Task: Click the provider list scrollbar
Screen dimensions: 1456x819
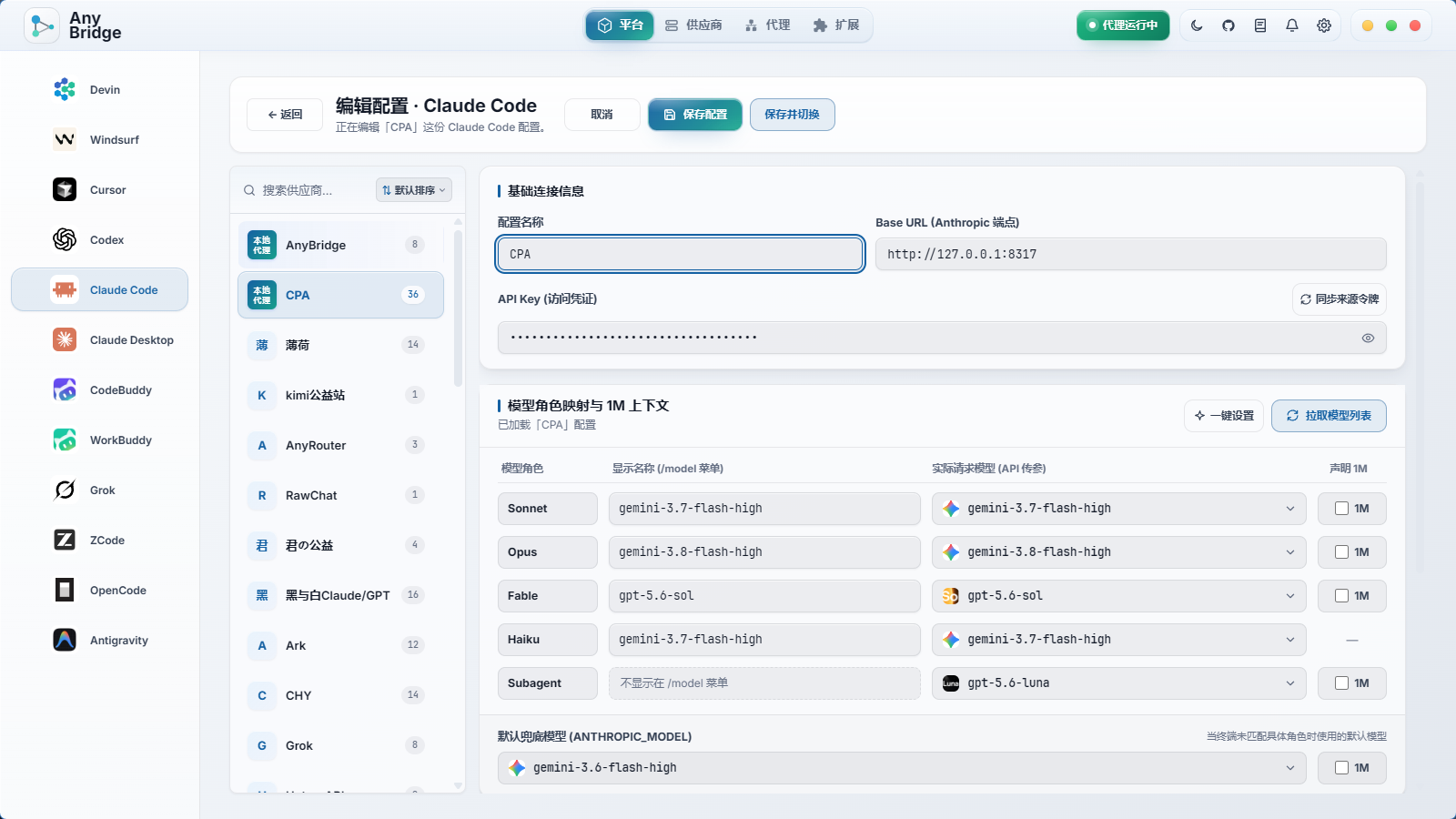Action: pos(458,309)
